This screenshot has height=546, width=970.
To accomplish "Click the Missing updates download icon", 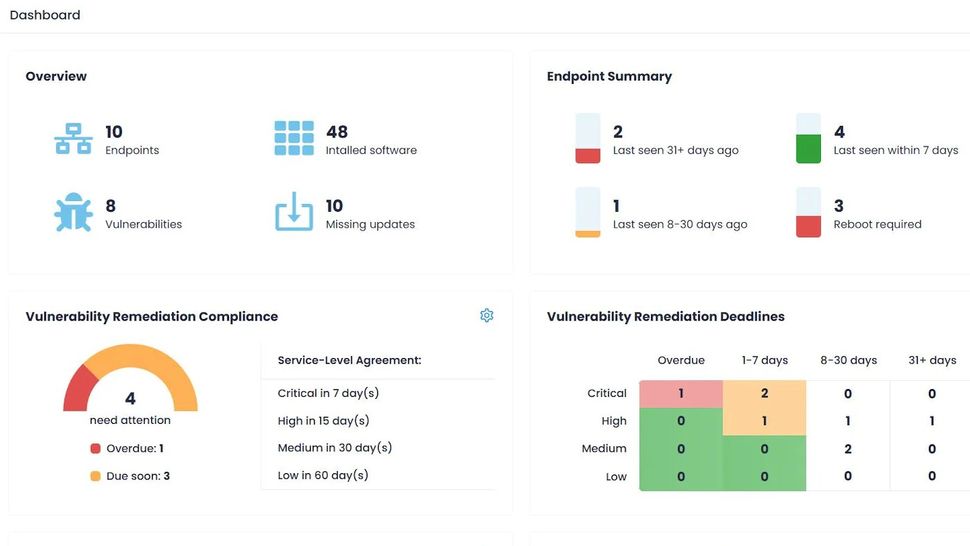I will point(294,213).
